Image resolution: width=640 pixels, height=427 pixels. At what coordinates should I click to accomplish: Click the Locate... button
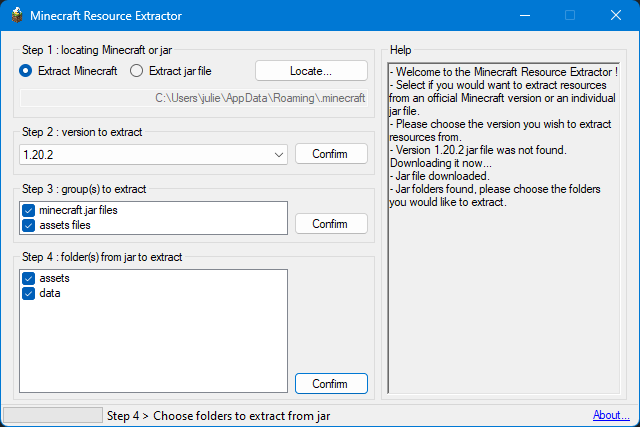click(310, 71)
